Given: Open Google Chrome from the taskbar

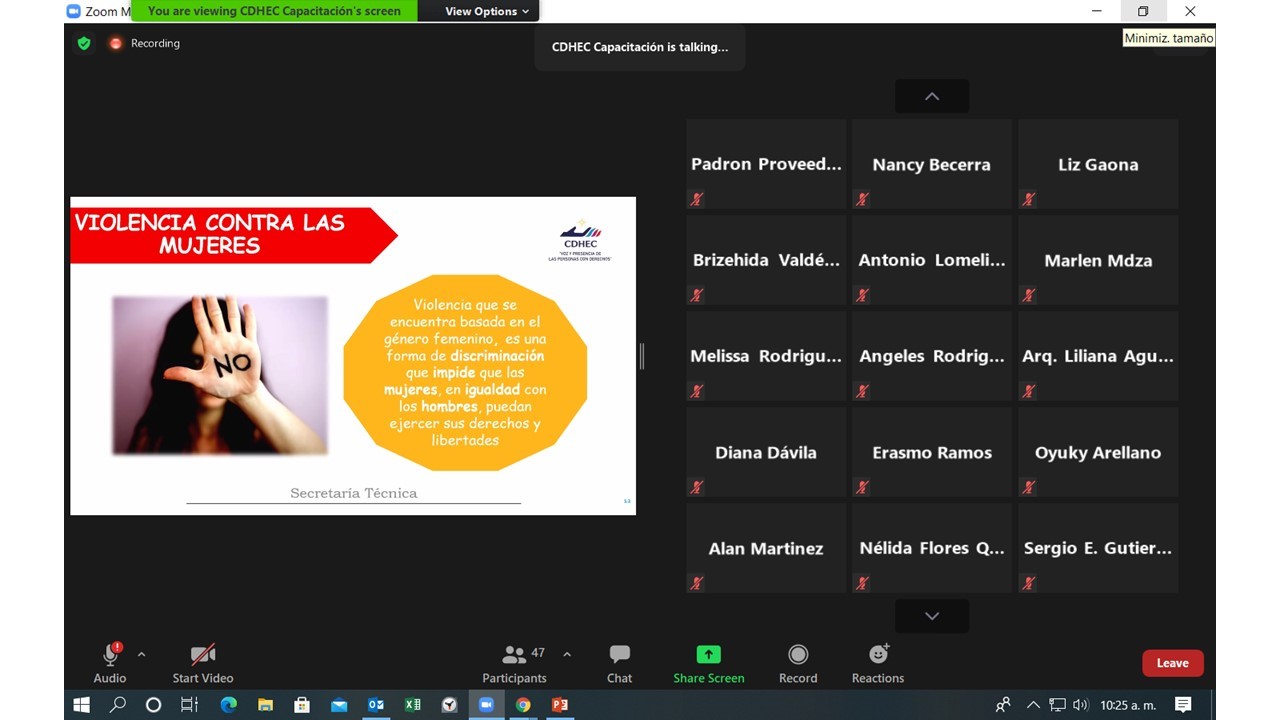Looking at the screenshot, I should click(523, 705).
